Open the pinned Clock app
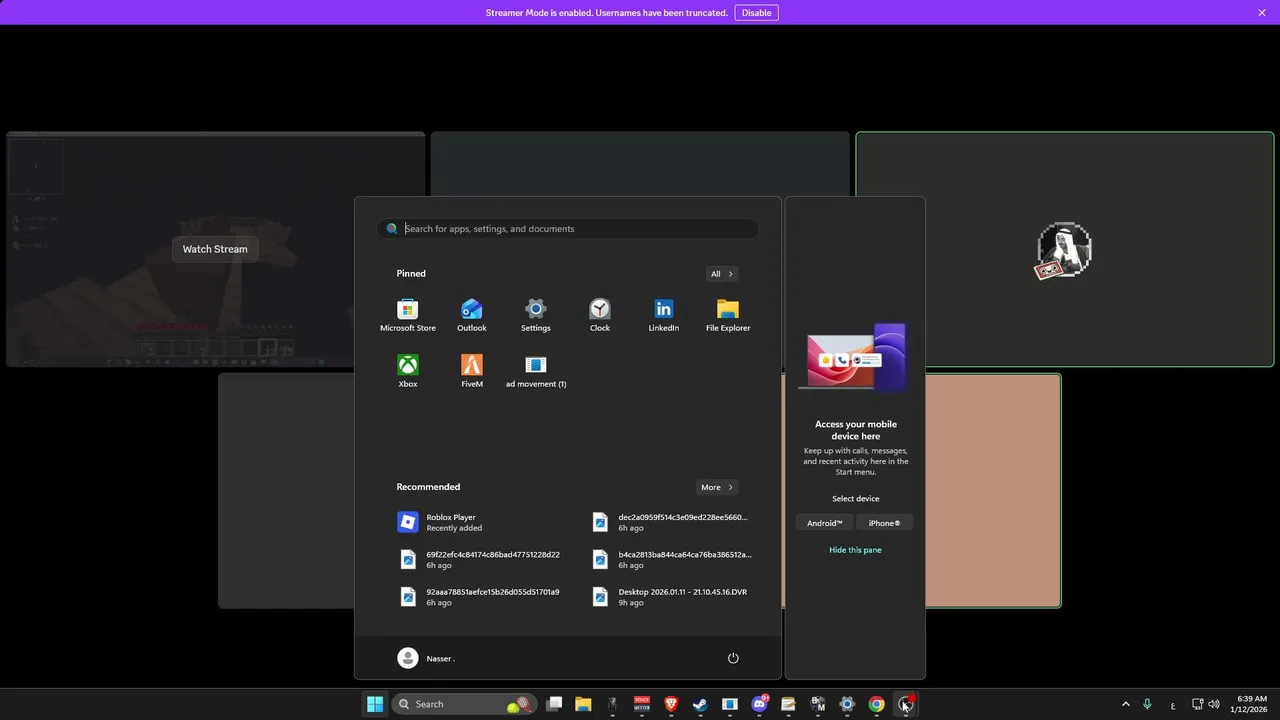1280x720 pixels. pyautogui.click(x=600, y=316)
